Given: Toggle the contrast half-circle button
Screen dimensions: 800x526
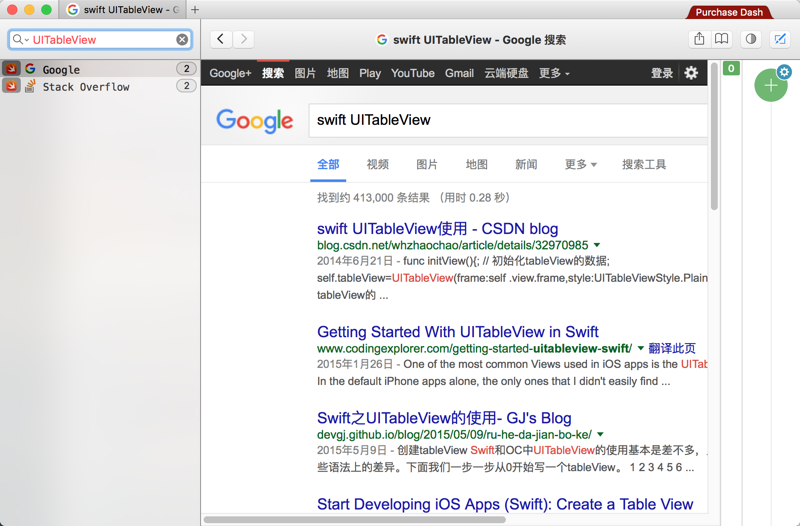Looking at the screenshot, I should (x=751, y=39).
